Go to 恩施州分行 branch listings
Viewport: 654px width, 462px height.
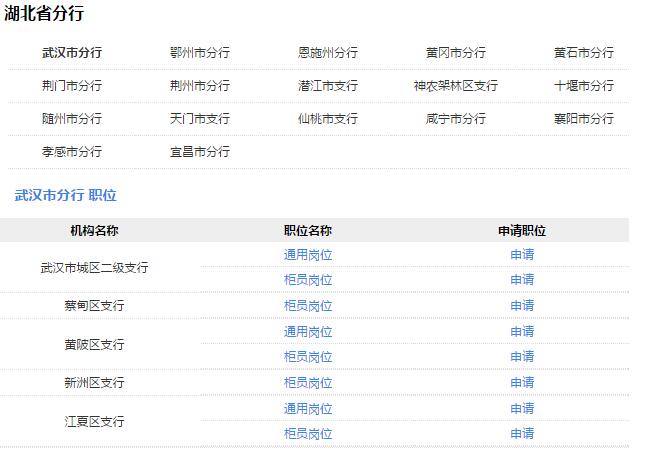pos(327,53)
